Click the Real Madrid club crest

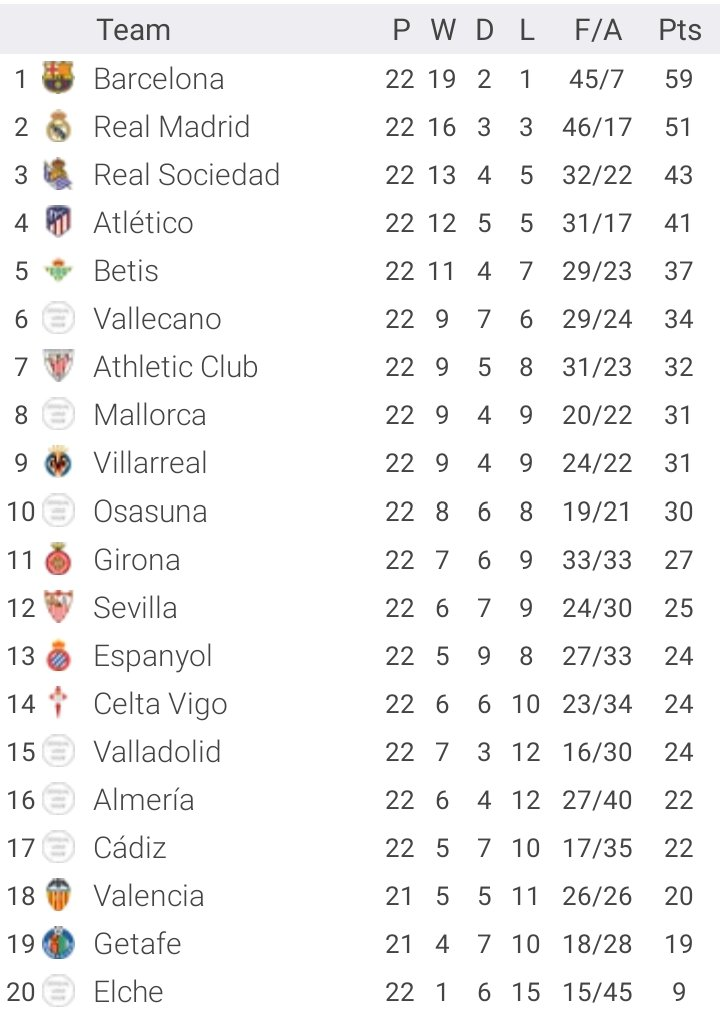pyautogui.click(x=58, y=126)
